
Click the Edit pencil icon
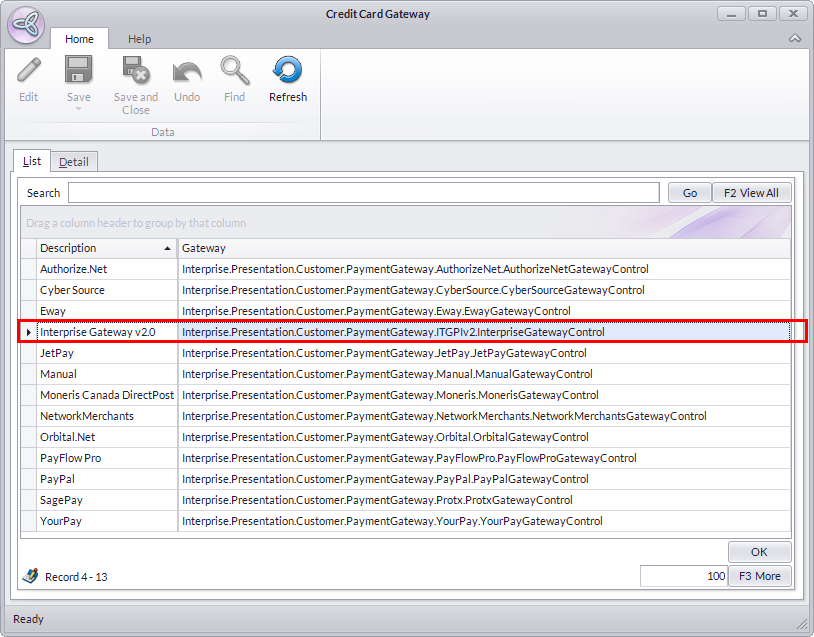click(29, 71)
